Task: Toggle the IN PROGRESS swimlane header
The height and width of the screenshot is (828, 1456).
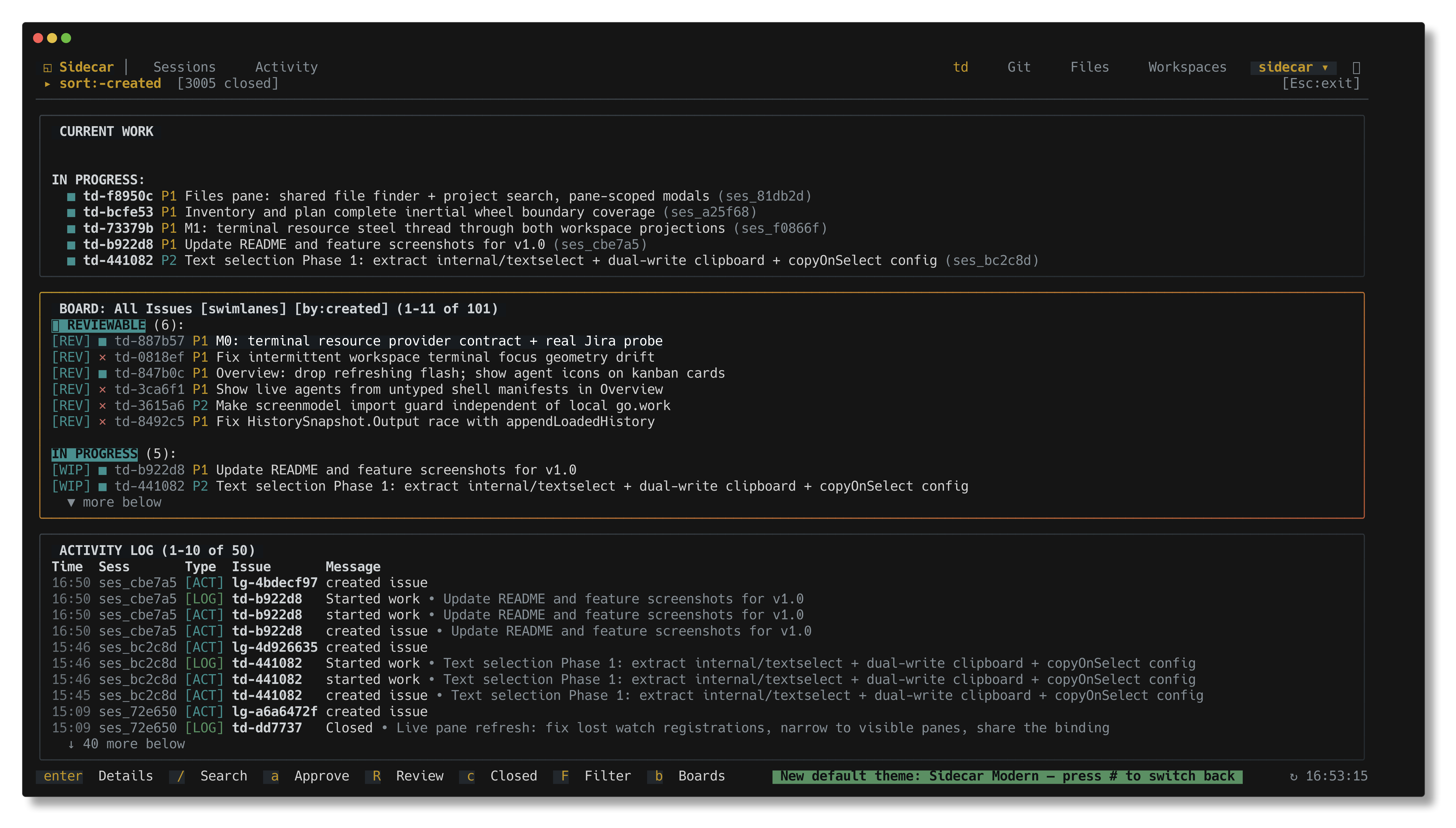Action: click(x=94, y=454)
